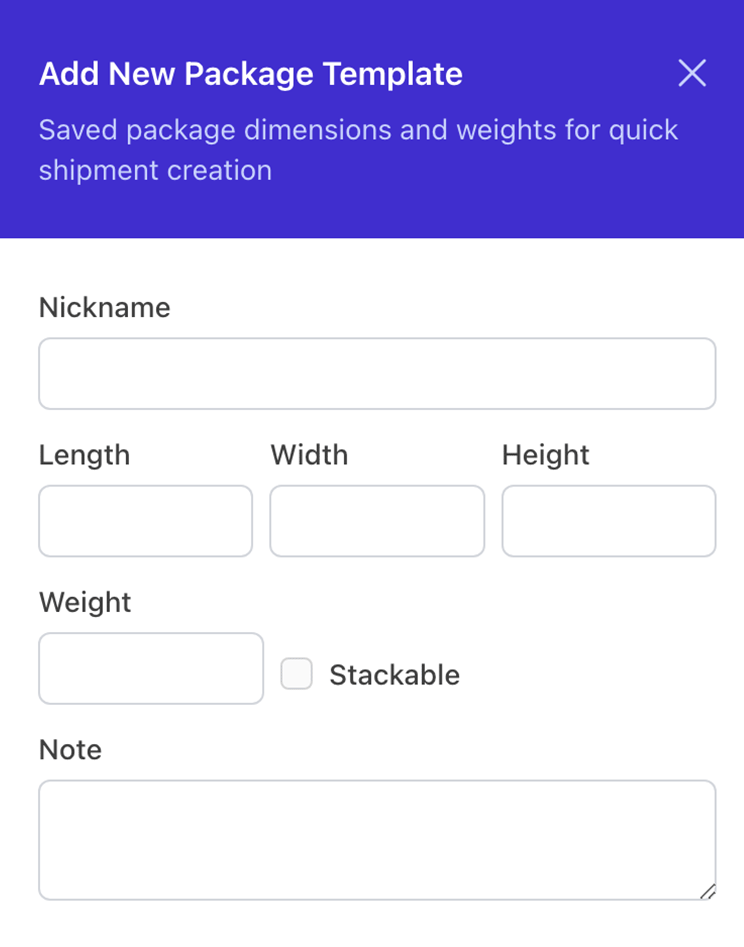This screenshot has height=947, width=744.
Task: Click the Note label
Action: coord(70,750)
